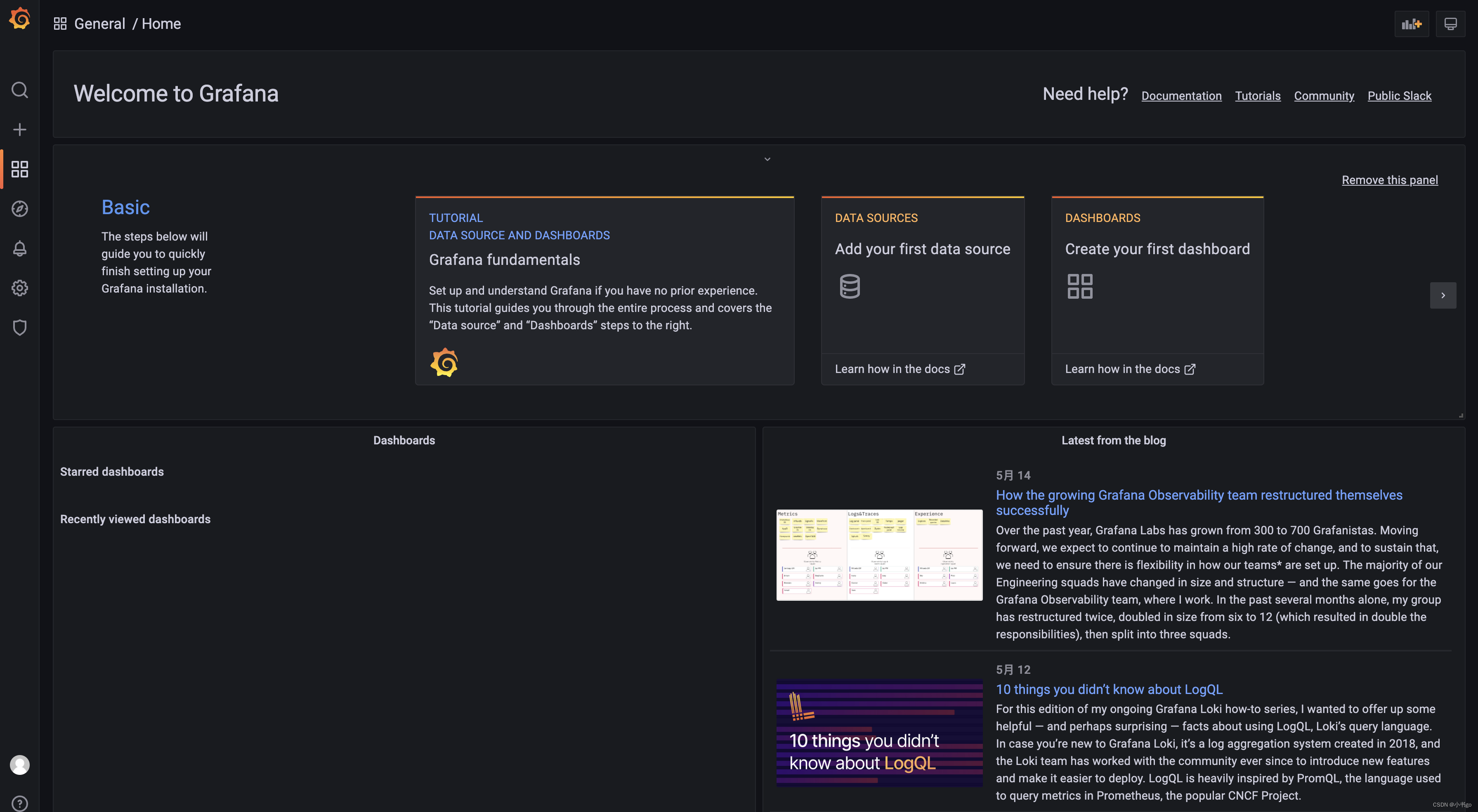Click external link icon in Dashboards card

1190,369
